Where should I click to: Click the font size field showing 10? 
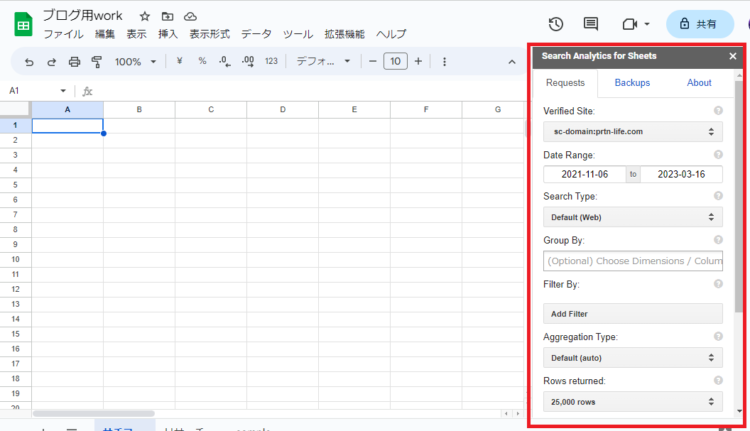(395, 61)
